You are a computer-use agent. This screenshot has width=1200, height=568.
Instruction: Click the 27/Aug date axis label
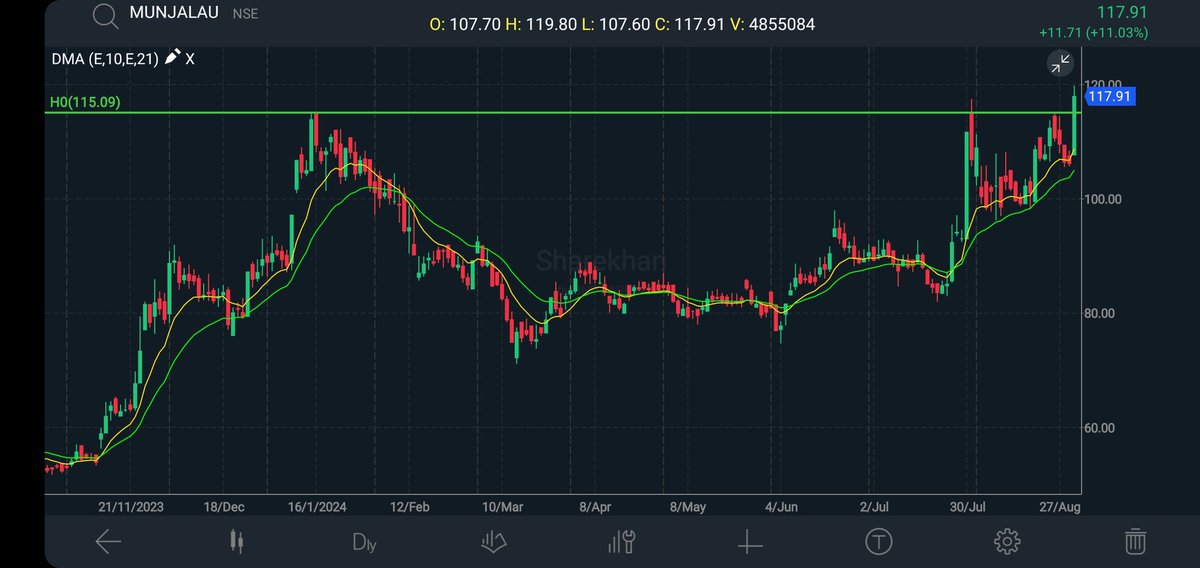(x=1060, y=507)
